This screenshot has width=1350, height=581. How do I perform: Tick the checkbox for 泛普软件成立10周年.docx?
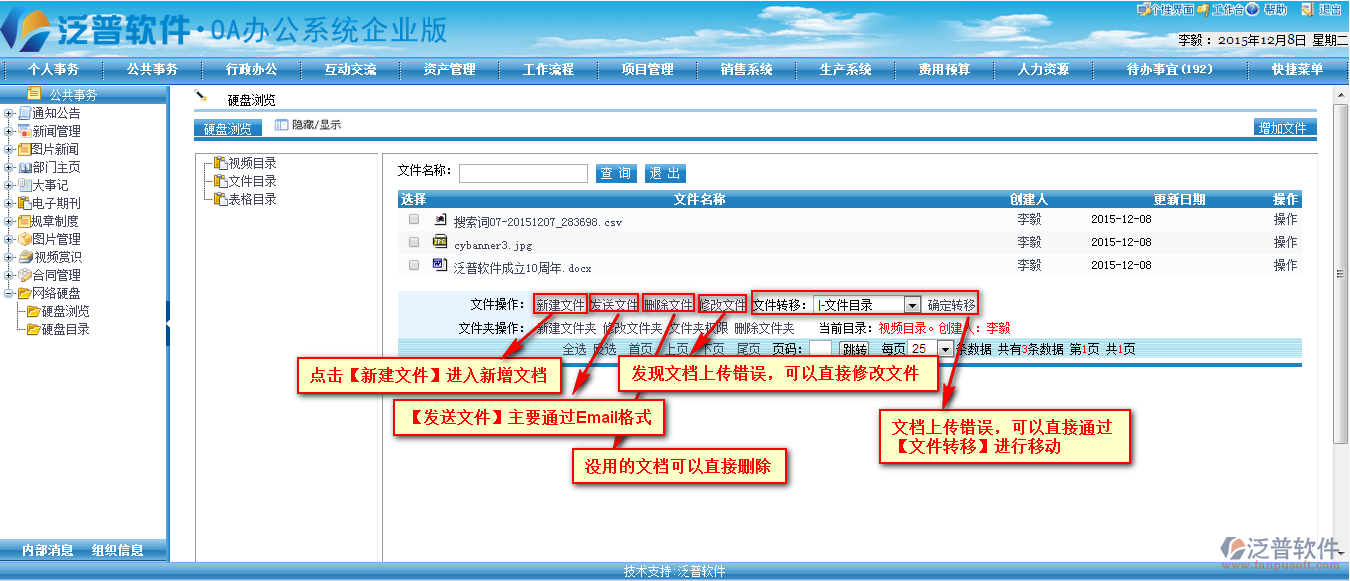[414, 265]
